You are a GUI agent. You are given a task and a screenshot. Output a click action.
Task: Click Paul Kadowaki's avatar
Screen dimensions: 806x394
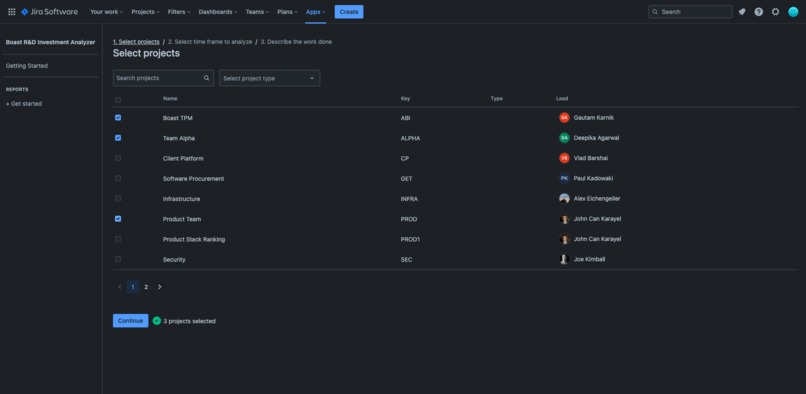[564, 178]
